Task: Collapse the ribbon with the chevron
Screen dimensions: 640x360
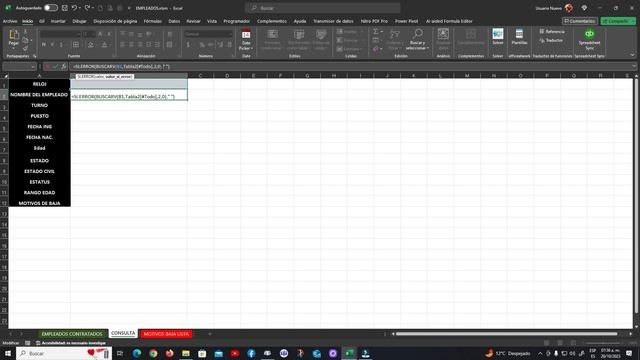Action: coord(632,55)
